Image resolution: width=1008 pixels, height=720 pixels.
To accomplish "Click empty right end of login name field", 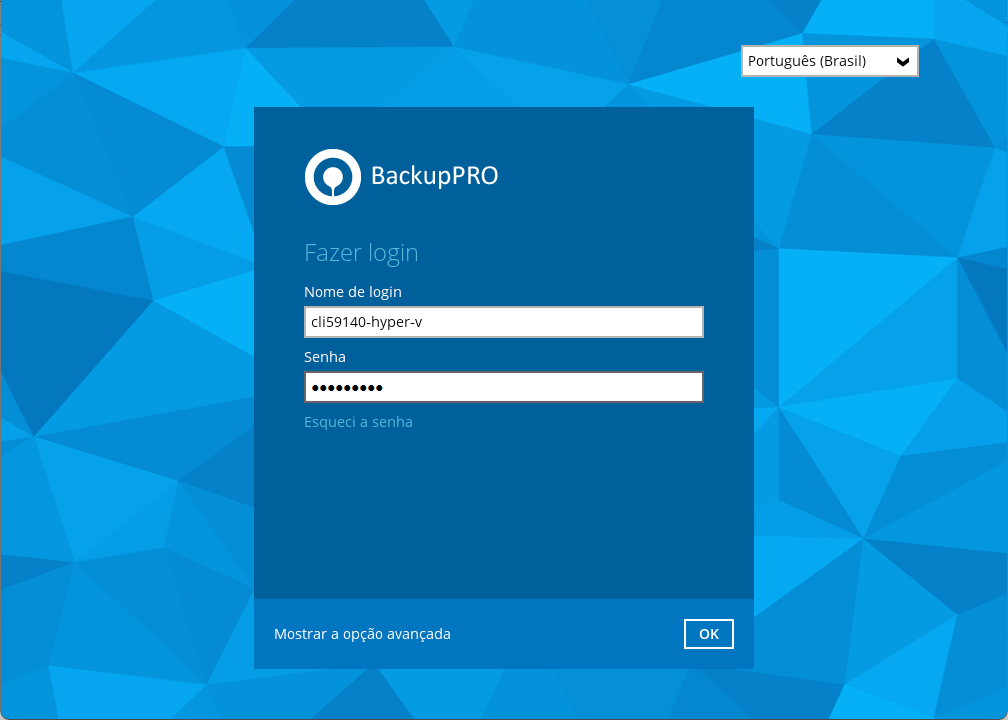I will pyautogui.click(x=640, y=322).
